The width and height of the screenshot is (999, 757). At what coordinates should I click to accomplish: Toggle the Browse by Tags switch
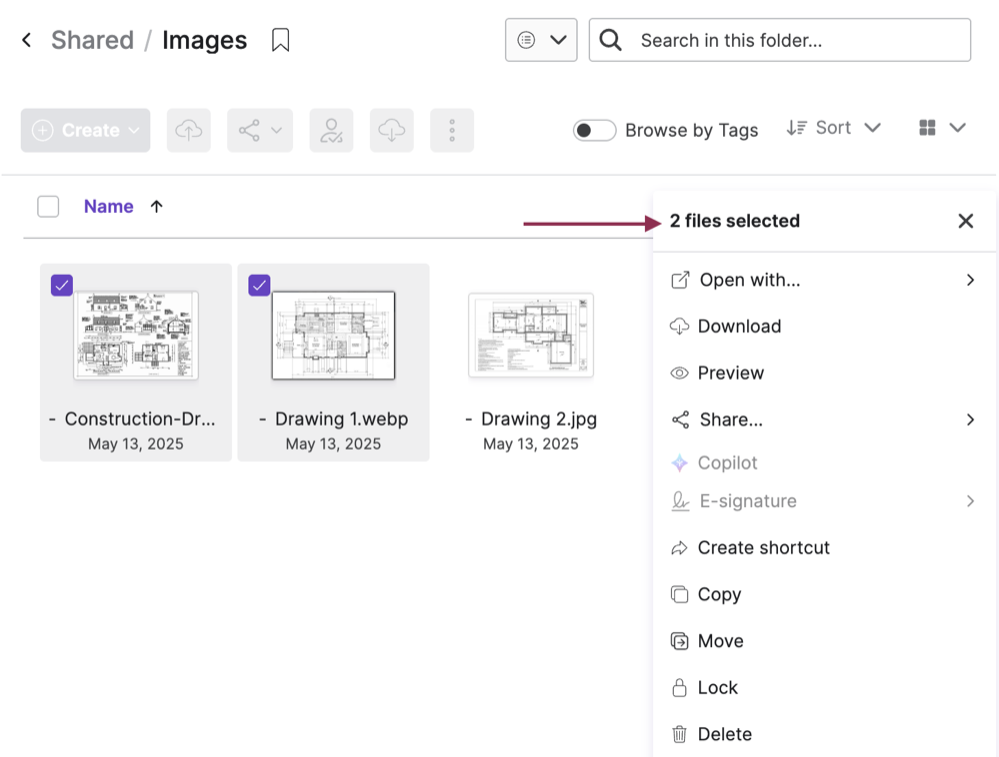coord(594,130)
